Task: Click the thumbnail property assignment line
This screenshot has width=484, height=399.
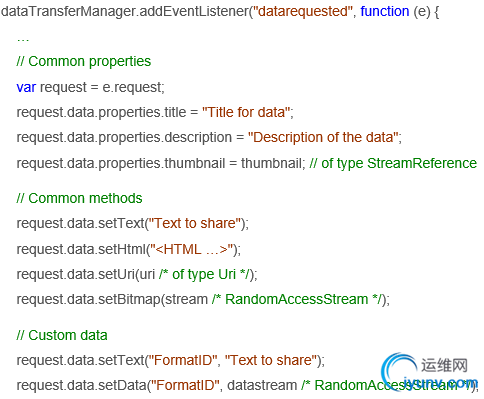Action: point(247,163)
